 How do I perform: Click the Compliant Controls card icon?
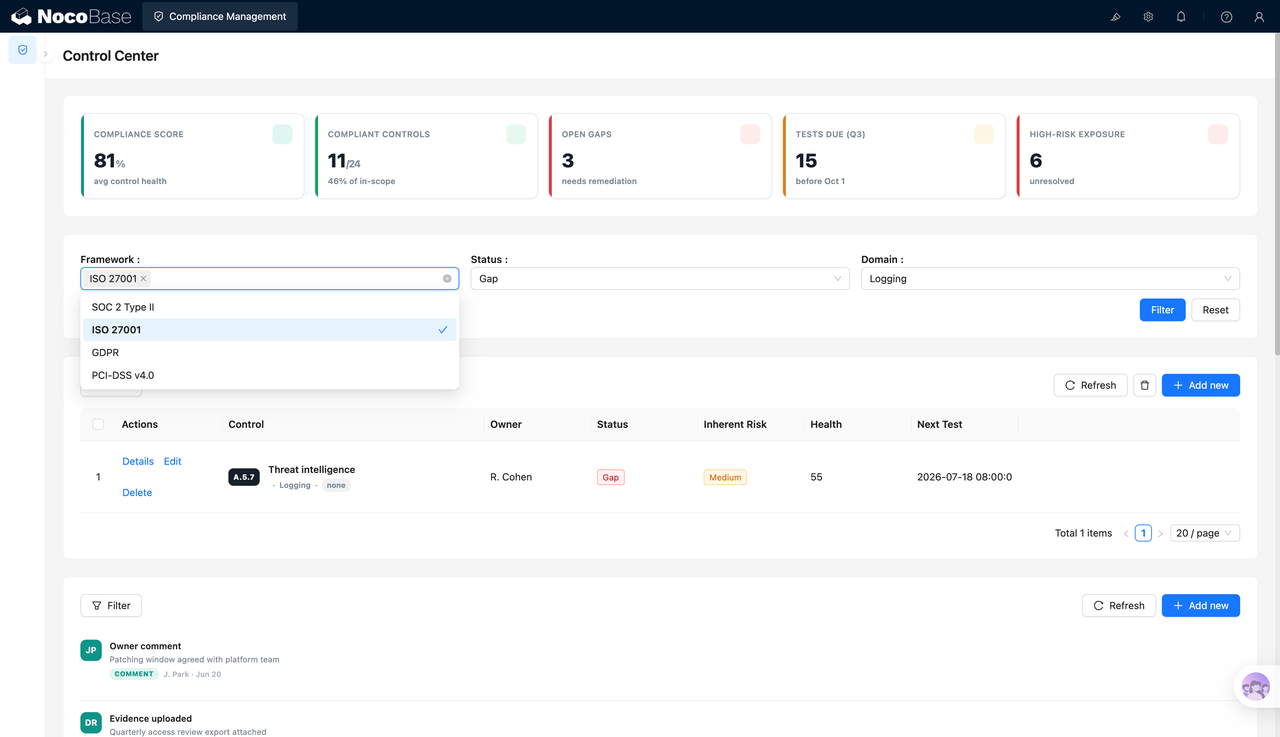[x=516, y=134]
